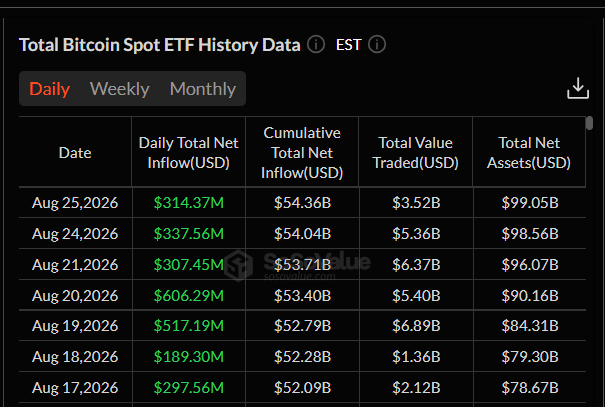Screen dimensions: 605x407
Task: Select the Aug 21,2026 date cell
Action: (75, 265)
